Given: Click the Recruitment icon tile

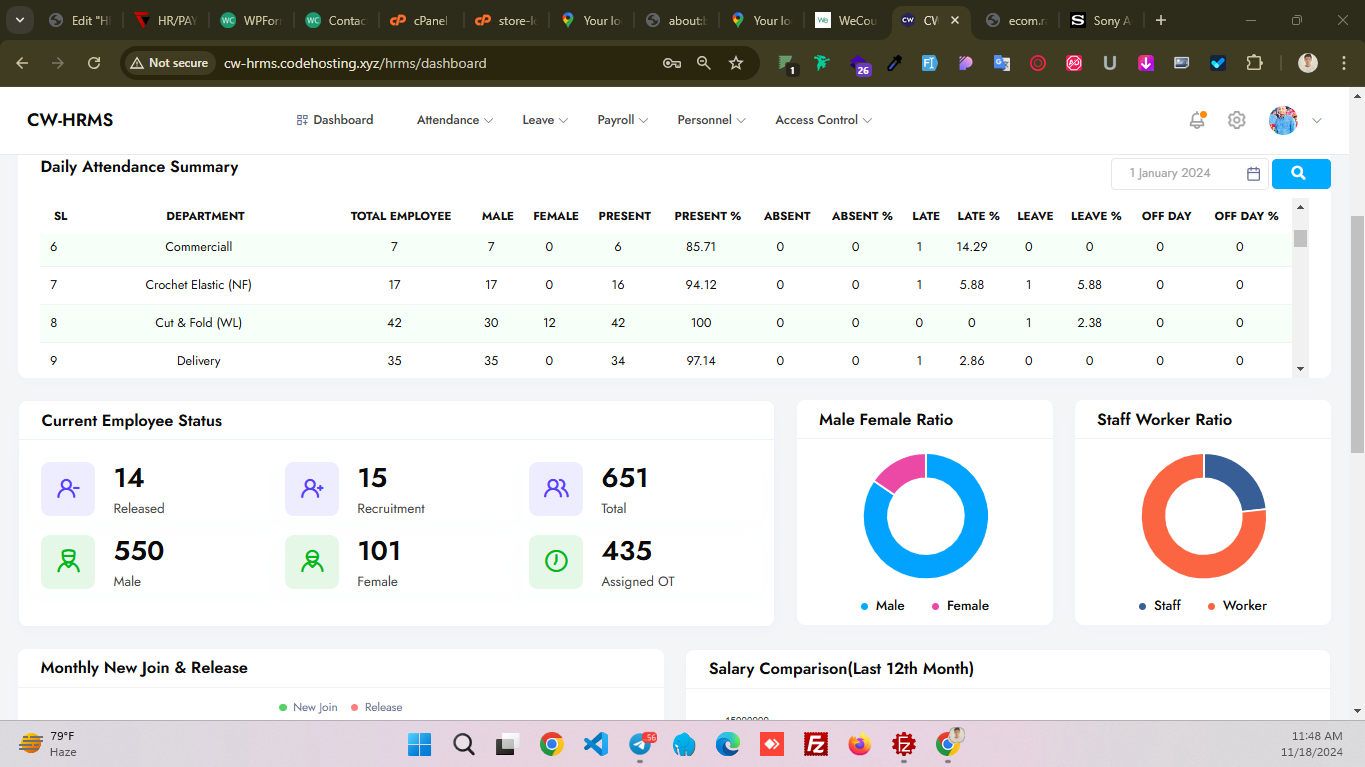Looking at the screenshot, I should point(312,489).
